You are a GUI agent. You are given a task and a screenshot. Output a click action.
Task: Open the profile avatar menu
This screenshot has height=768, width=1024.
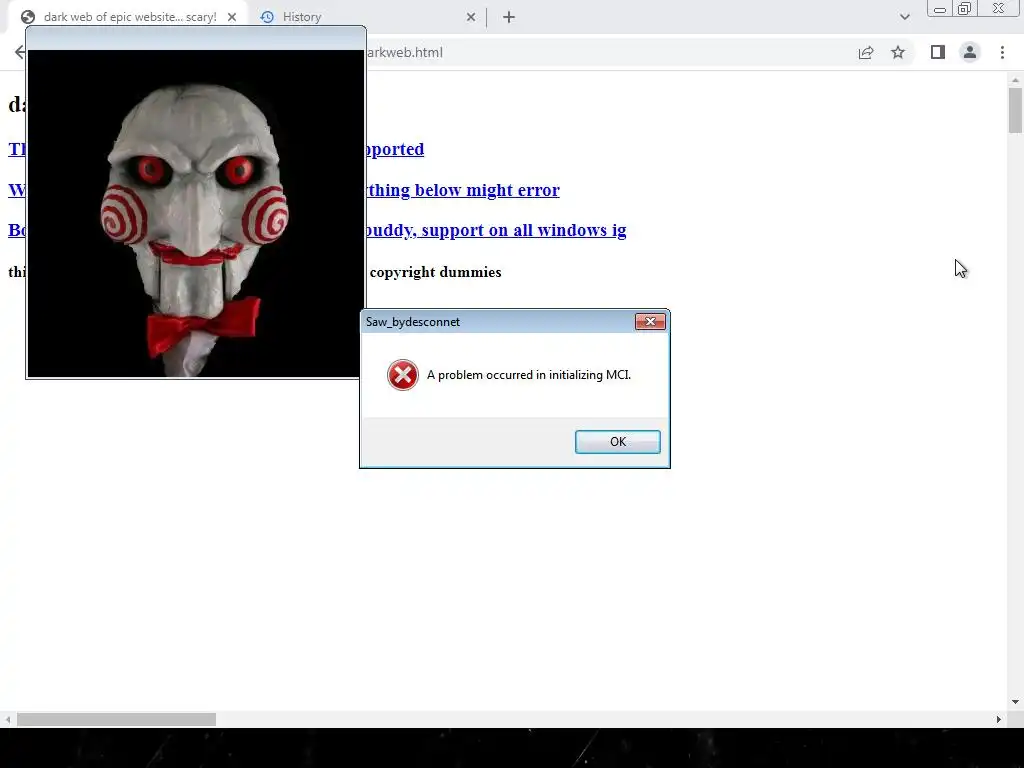(970, 52)
